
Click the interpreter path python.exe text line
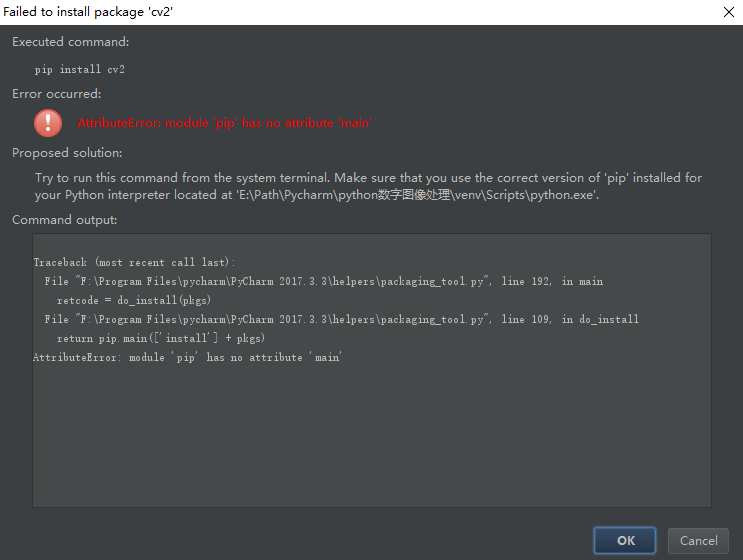pyautogui.click(x=318, y=195)
